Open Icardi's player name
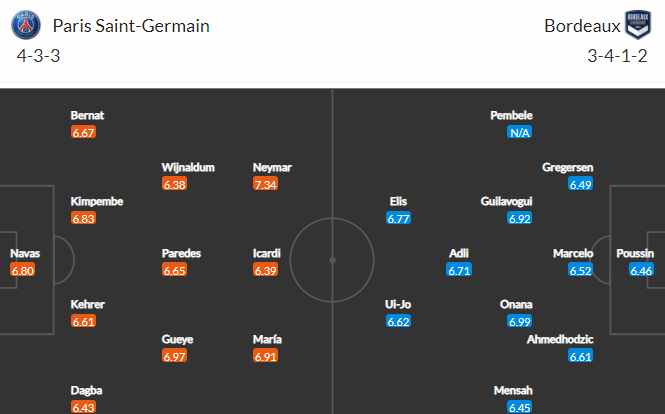This screenshot has width=665, height=414. pos(267,253)
